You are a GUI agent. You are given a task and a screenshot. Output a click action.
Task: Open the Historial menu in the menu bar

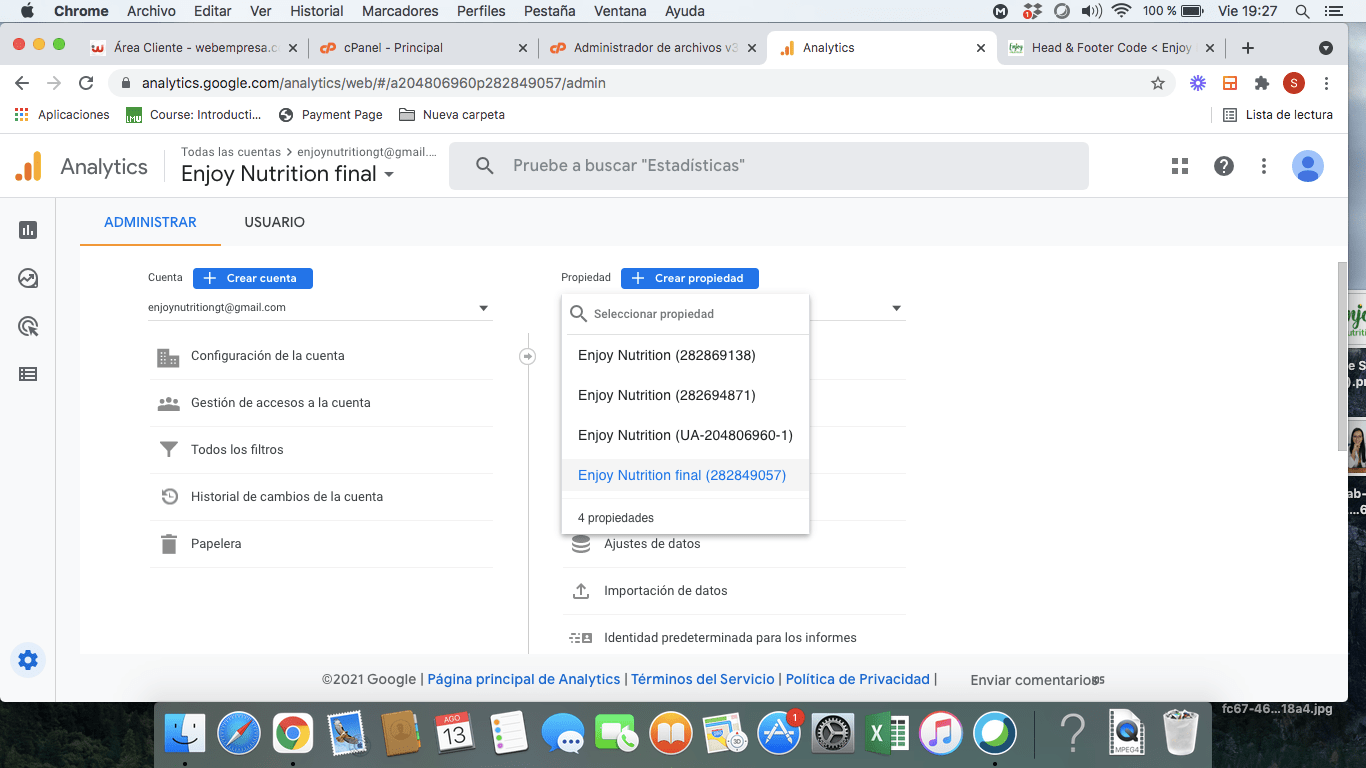(x=317, y=11)
